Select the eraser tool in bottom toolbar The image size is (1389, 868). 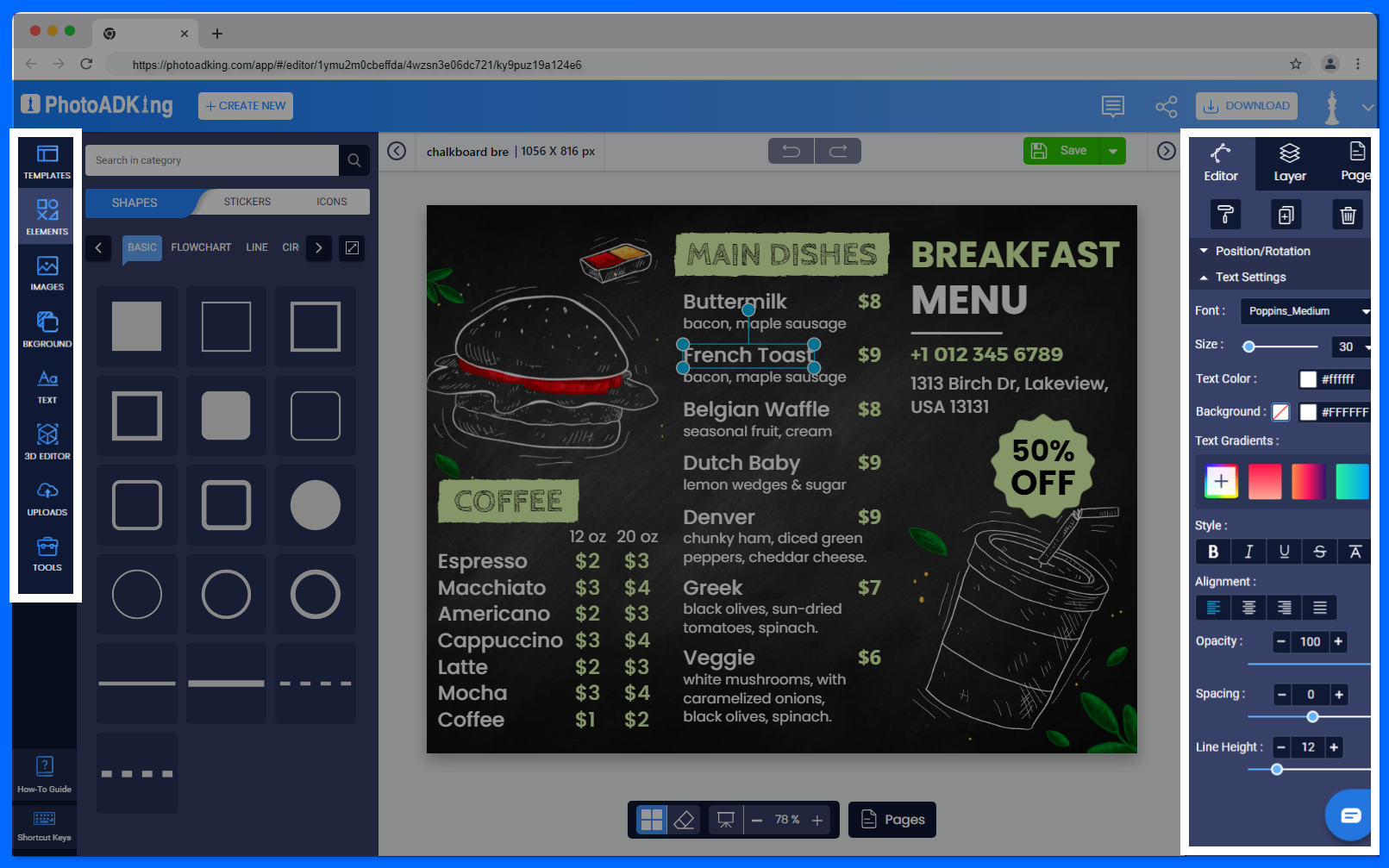tap(684, 820)
